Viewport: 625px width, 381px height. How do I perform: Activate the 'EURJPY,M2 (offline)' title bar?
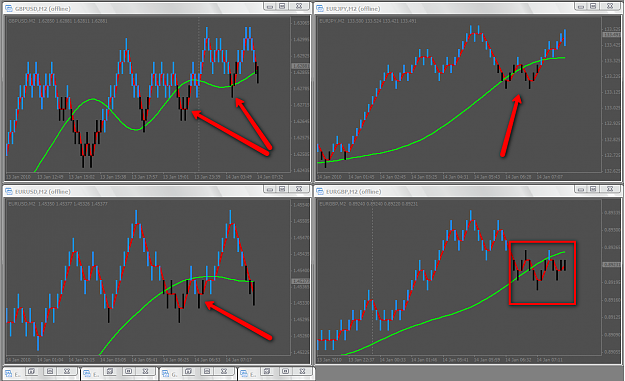468,8
